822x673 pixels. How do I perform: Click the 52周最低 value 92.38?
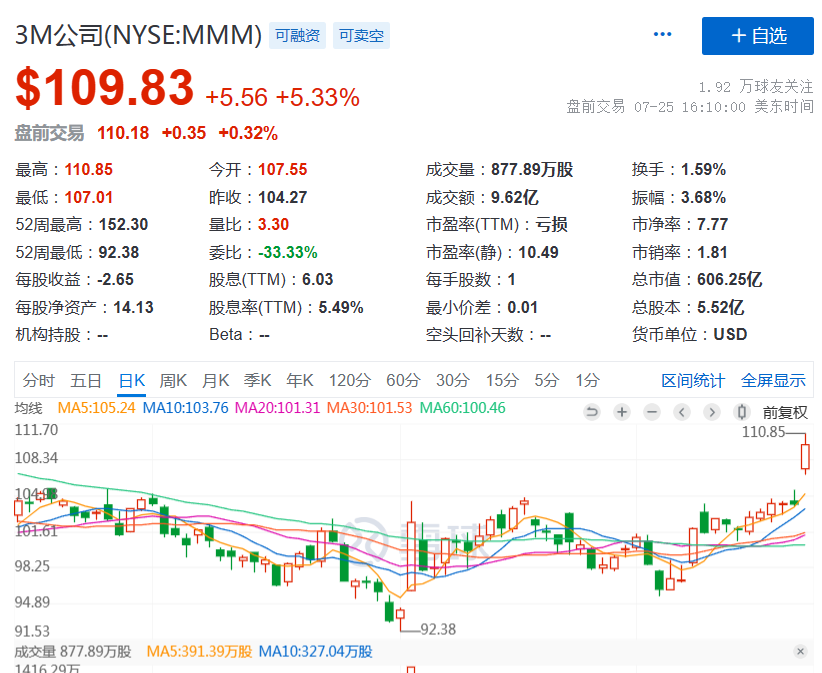click(x=119, y=253)
